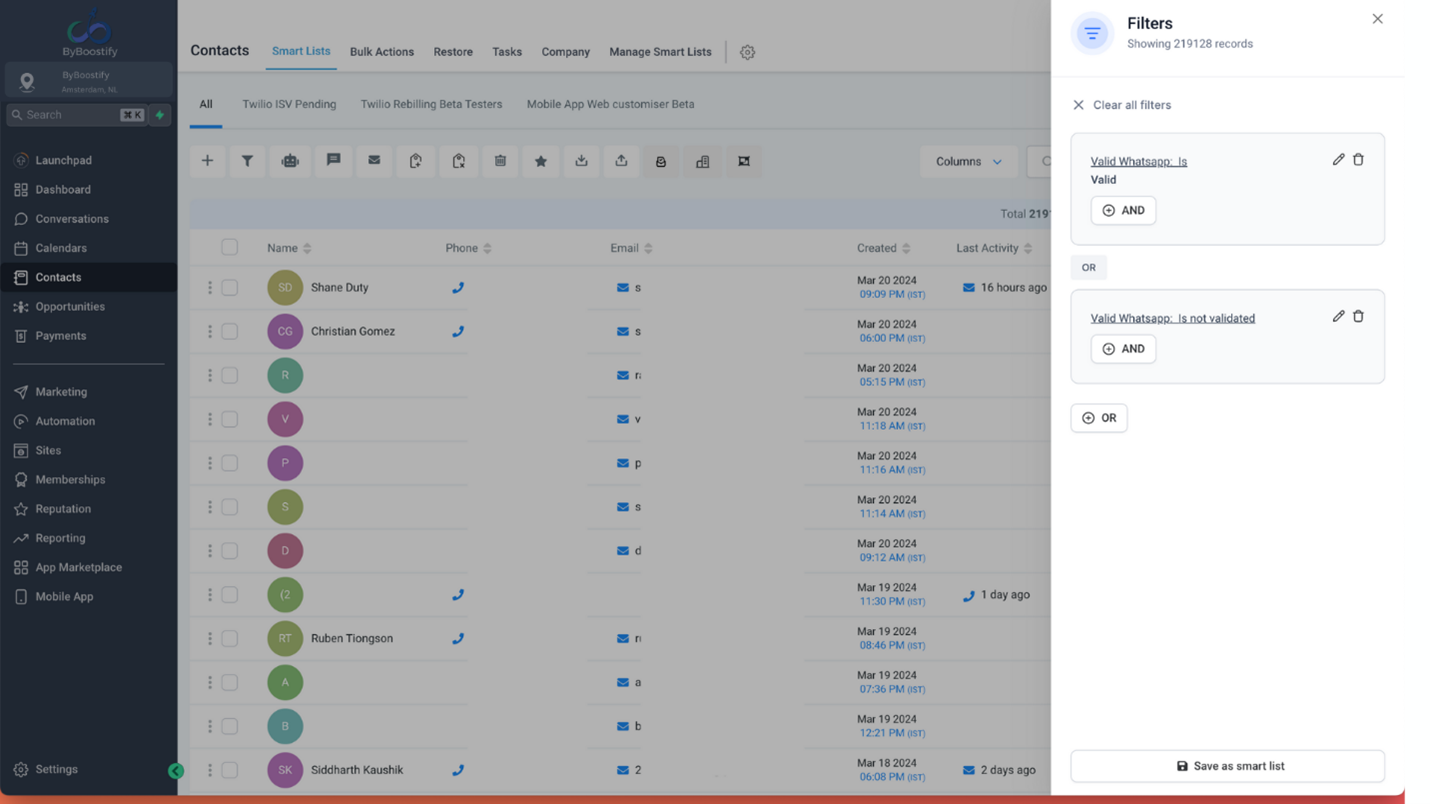1430x804 pixels.
Task: Check the box beside the P avatar contact
Action: click(230, 464)
